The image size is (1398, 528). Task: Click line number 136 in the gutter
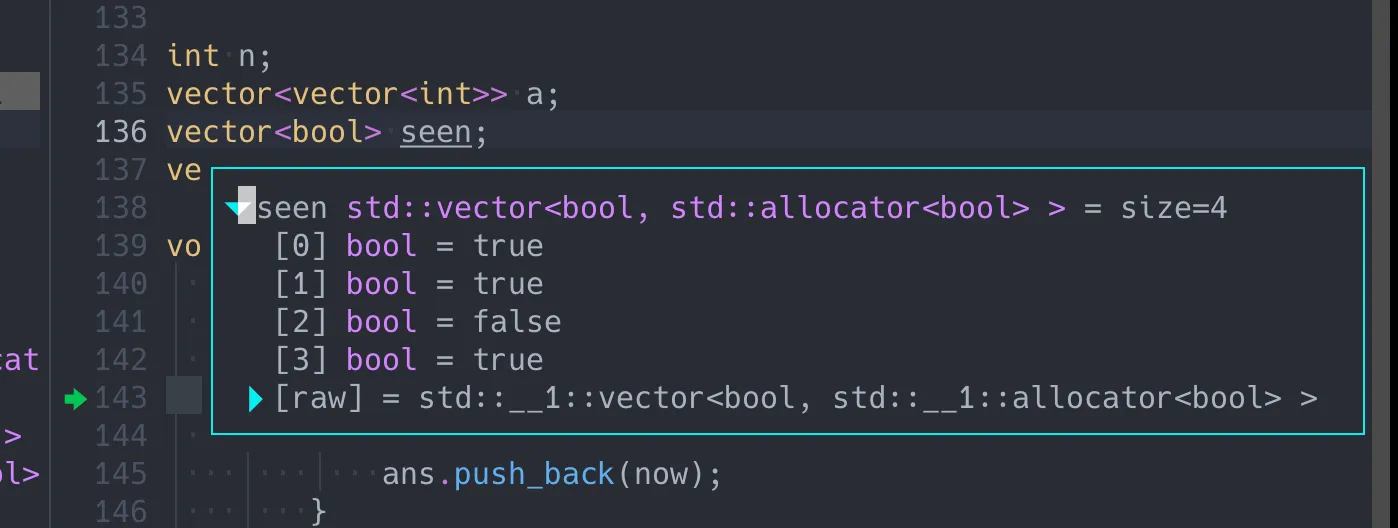(121, 132)
